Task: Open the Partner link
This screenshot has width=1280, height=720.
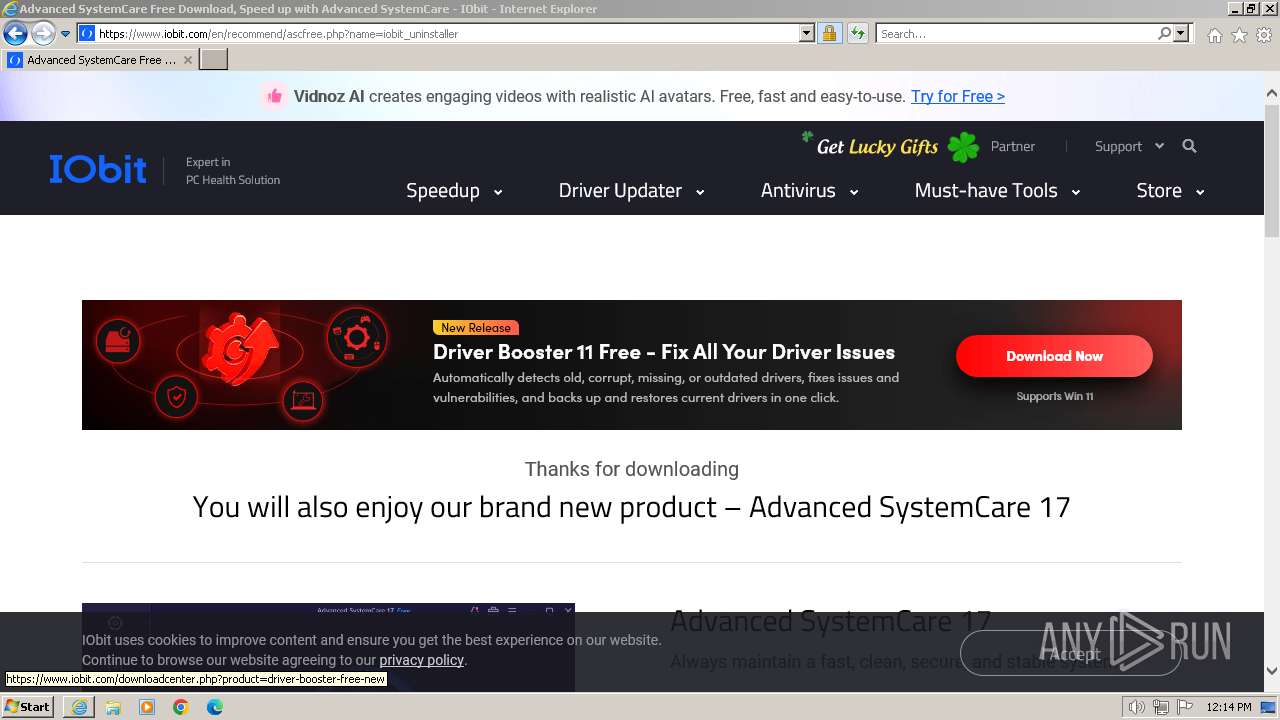Action: click(x=1012, y=146)
